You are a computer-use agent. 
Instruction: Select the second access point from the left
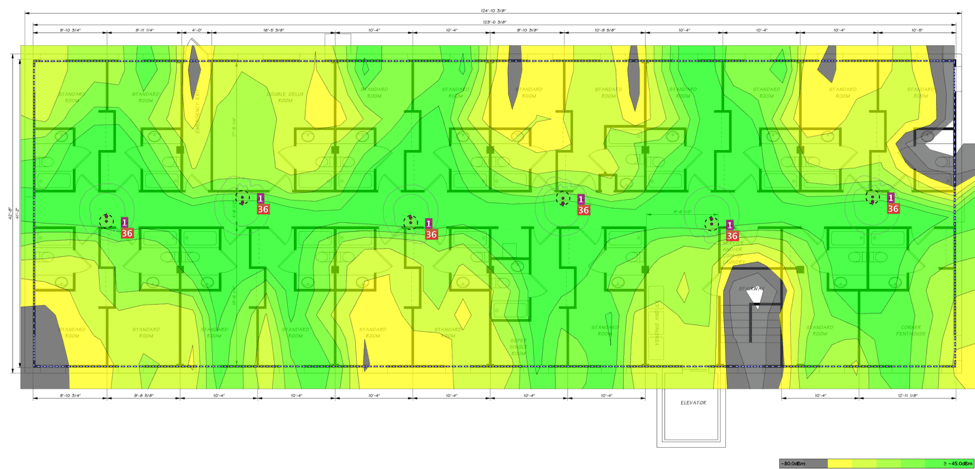242,198
